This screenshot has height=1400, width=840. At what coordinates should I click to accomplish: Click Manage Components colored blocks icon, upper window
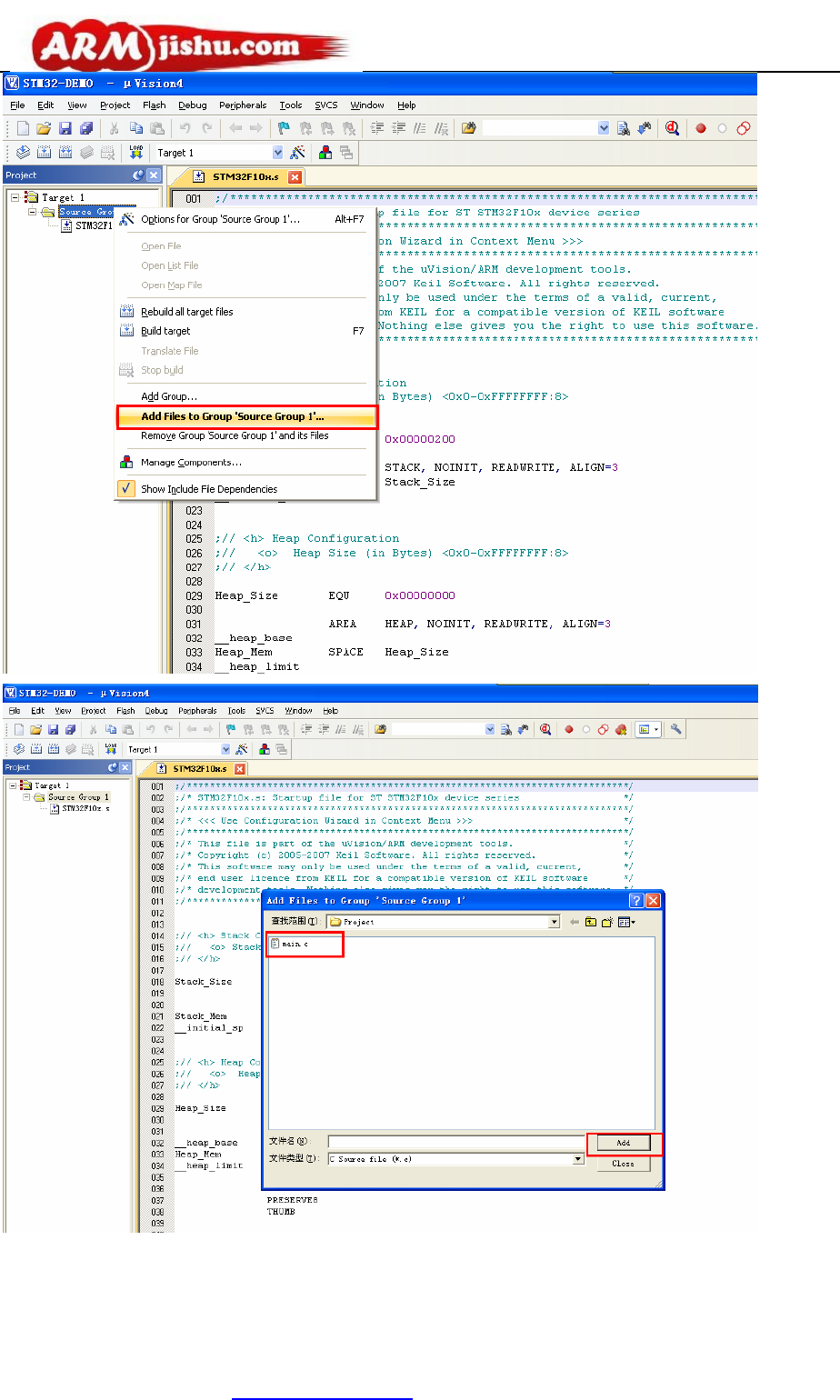pos(325,153)
